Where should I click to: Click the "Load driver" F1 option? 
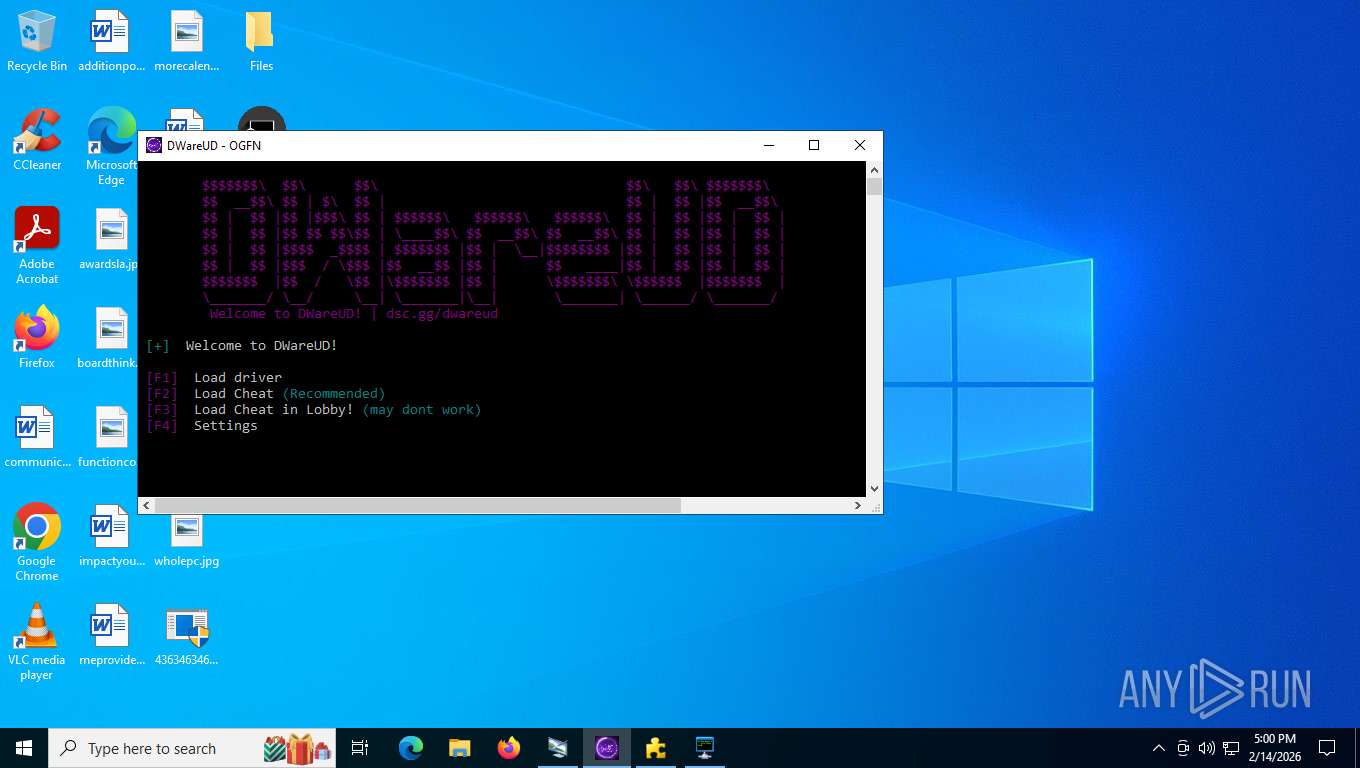[x=214, y=377]
